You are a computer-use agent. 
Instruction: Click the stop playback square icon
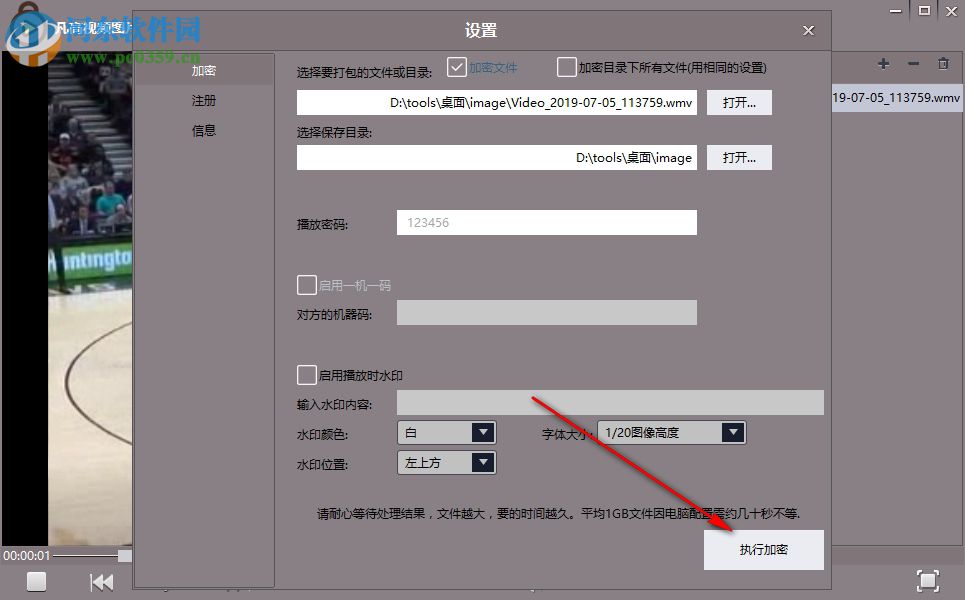click(36, 581)
